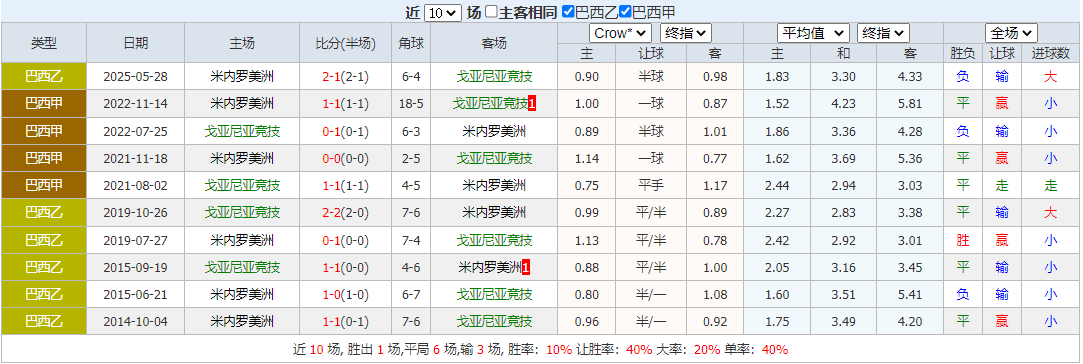Open 戈亚尼亚竞技 home team on 2022-07-25 row

click(x=242, y=131)
